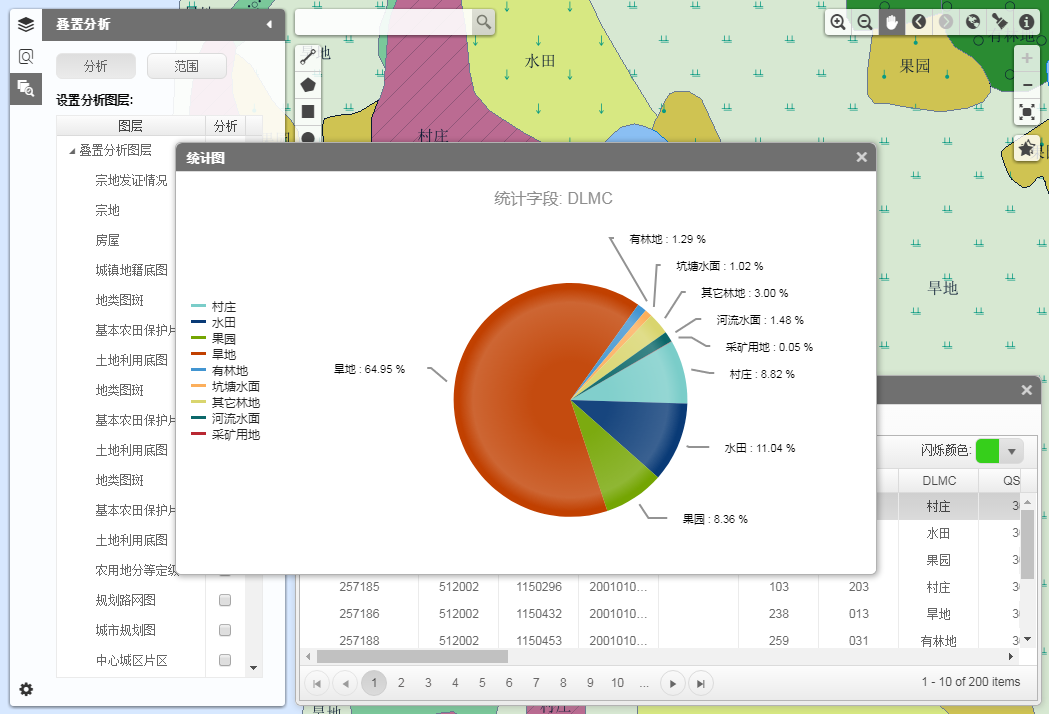
Task: Open bookmarks star button
Action: 1027,148
